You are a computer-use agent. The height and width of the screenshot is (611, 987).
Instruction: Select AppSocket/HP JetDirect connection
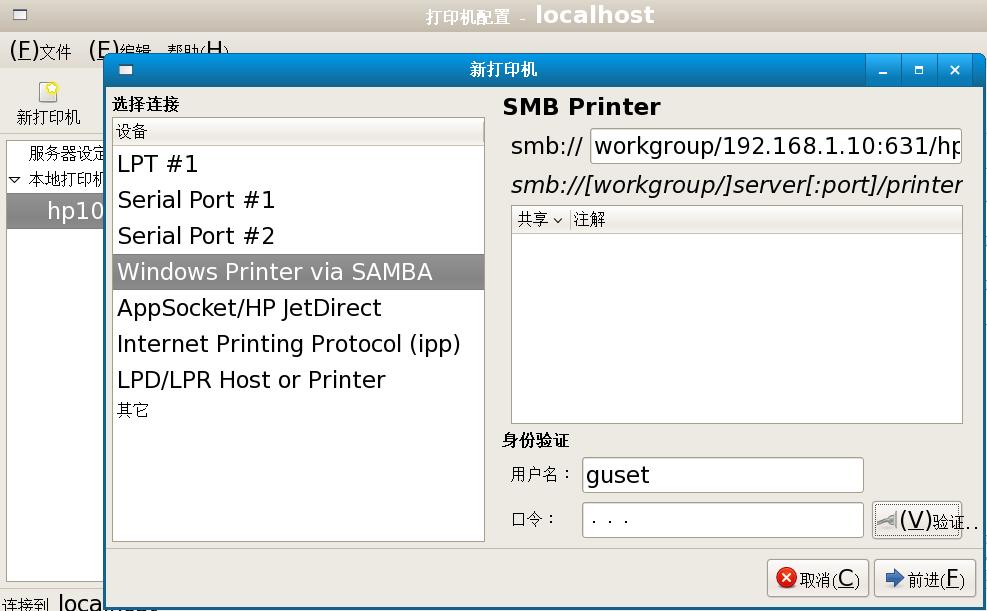click(249, 308)
